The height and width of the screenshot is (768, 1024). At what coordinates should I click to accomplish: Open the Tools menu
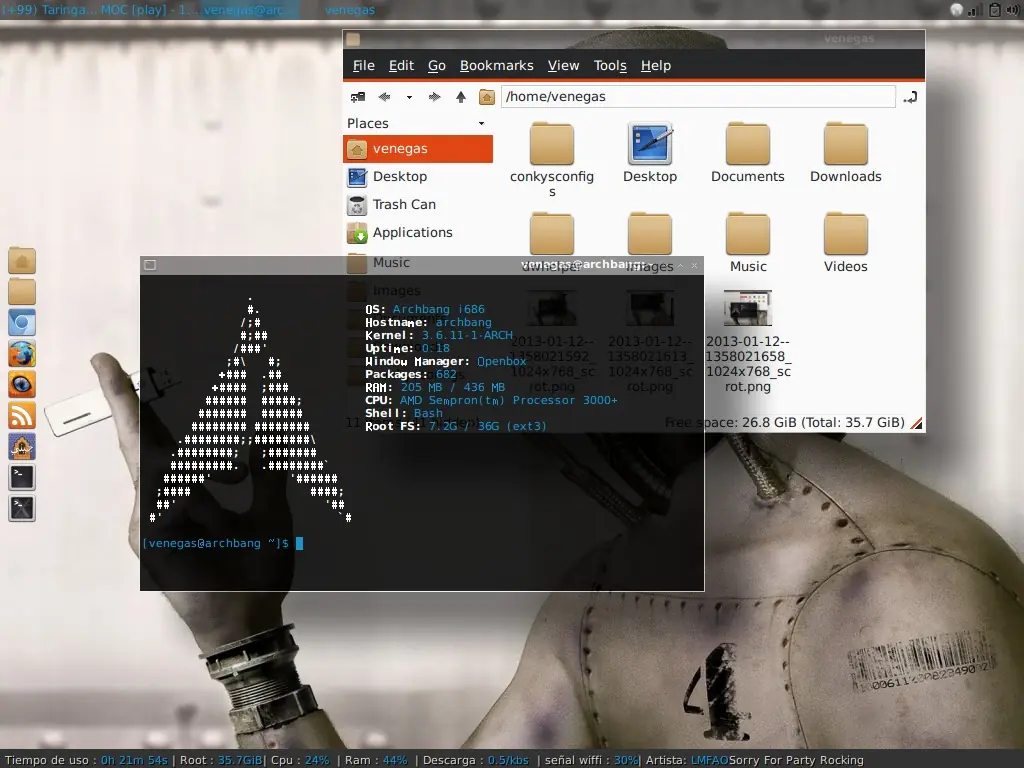pyautogui.click(x=610, y=65)
